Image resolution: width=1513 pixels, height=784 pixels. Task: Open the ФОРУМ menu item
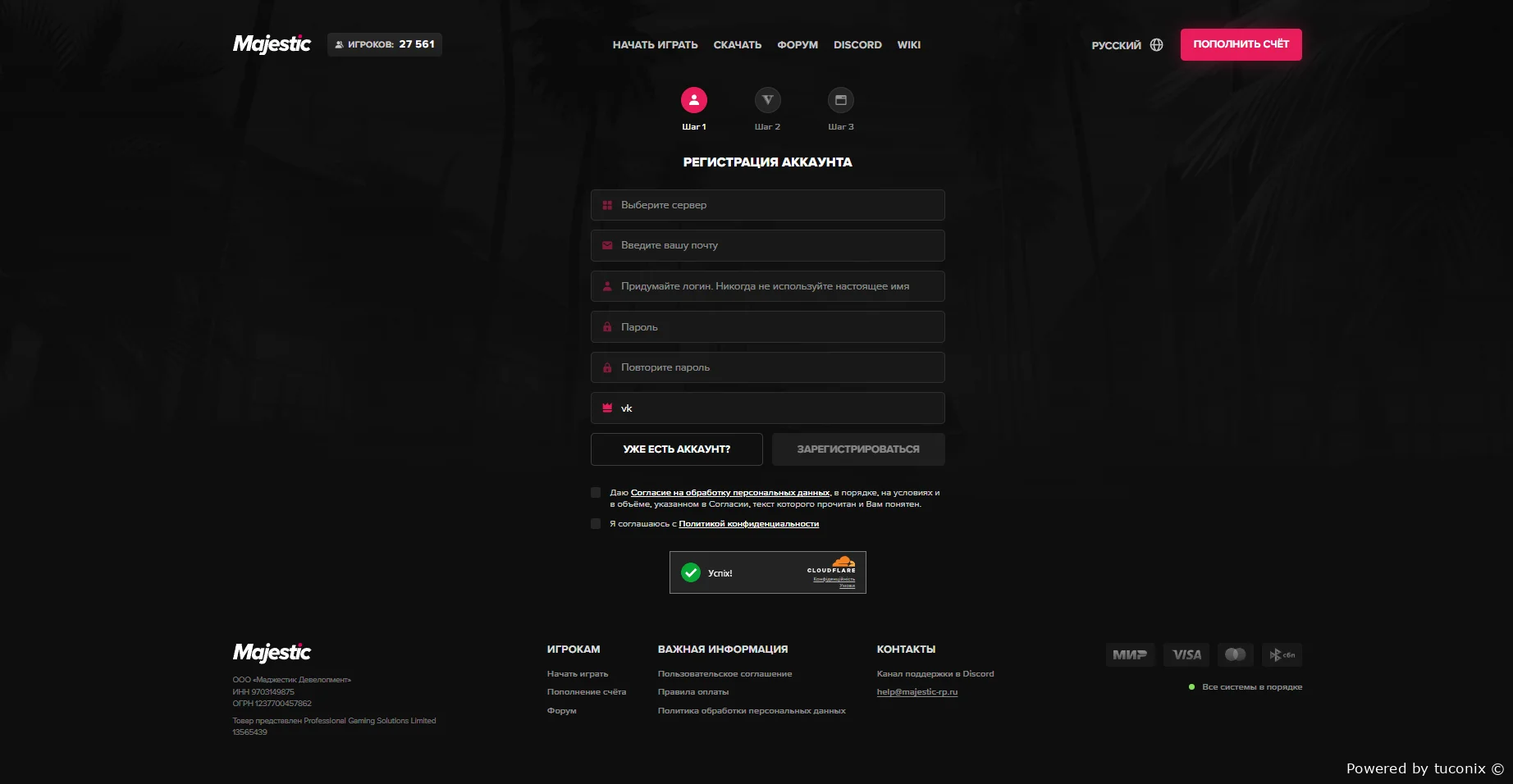click(x=797, y=45)
